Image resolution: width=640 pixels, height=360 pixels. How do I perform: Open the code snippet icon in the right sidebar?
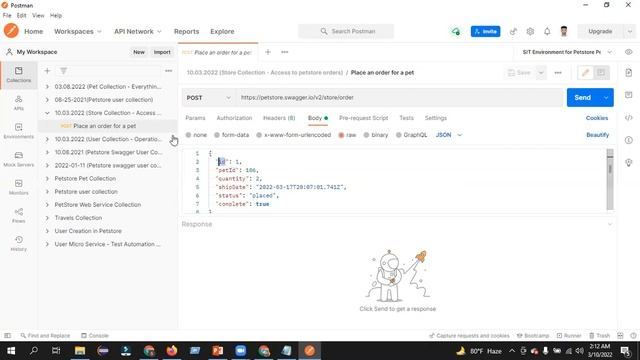tap(629, 118)
